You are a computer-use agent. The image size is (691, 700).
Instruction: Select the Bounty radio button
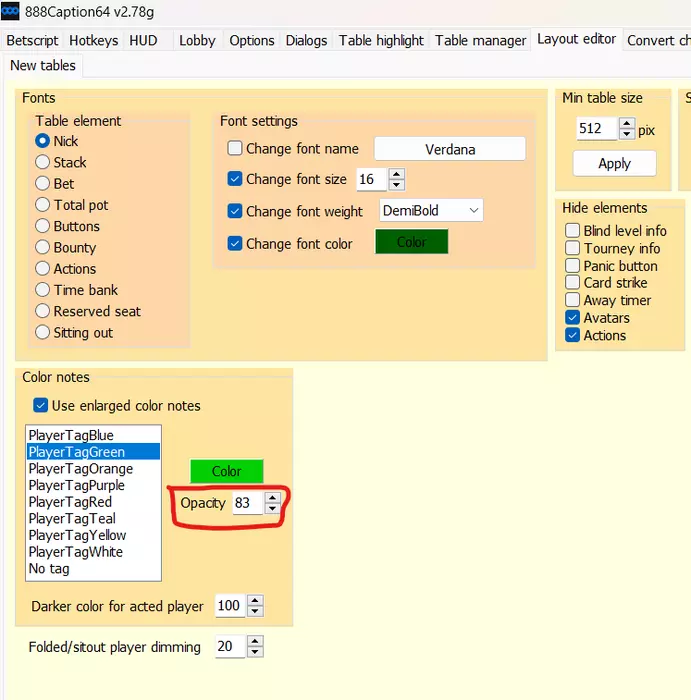(66, 247)
